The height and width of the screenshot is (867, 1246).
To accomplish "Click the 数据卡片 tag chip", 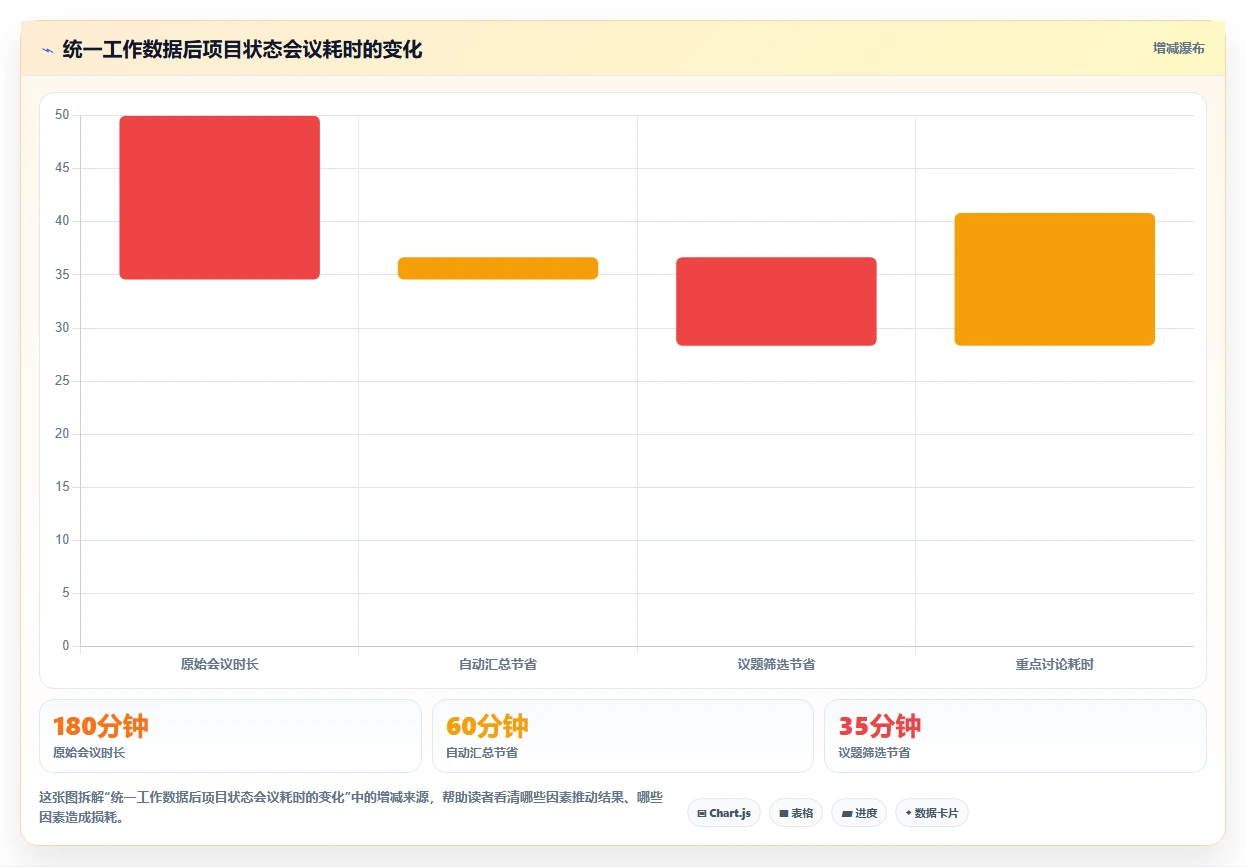I will click(x=932, y=813).
